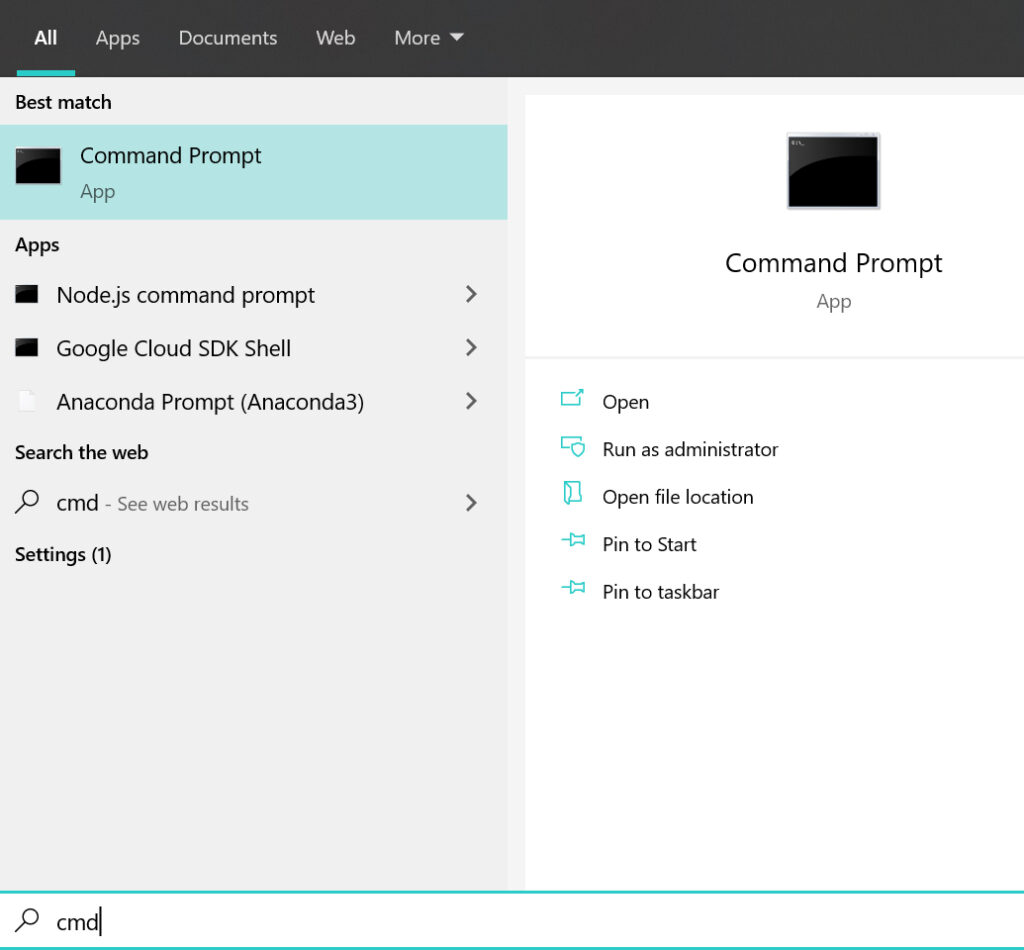This screenshot has width=1024, height=950.
Task: Click Open to launch Command Prompt
Action: click(x=625, y=401)
